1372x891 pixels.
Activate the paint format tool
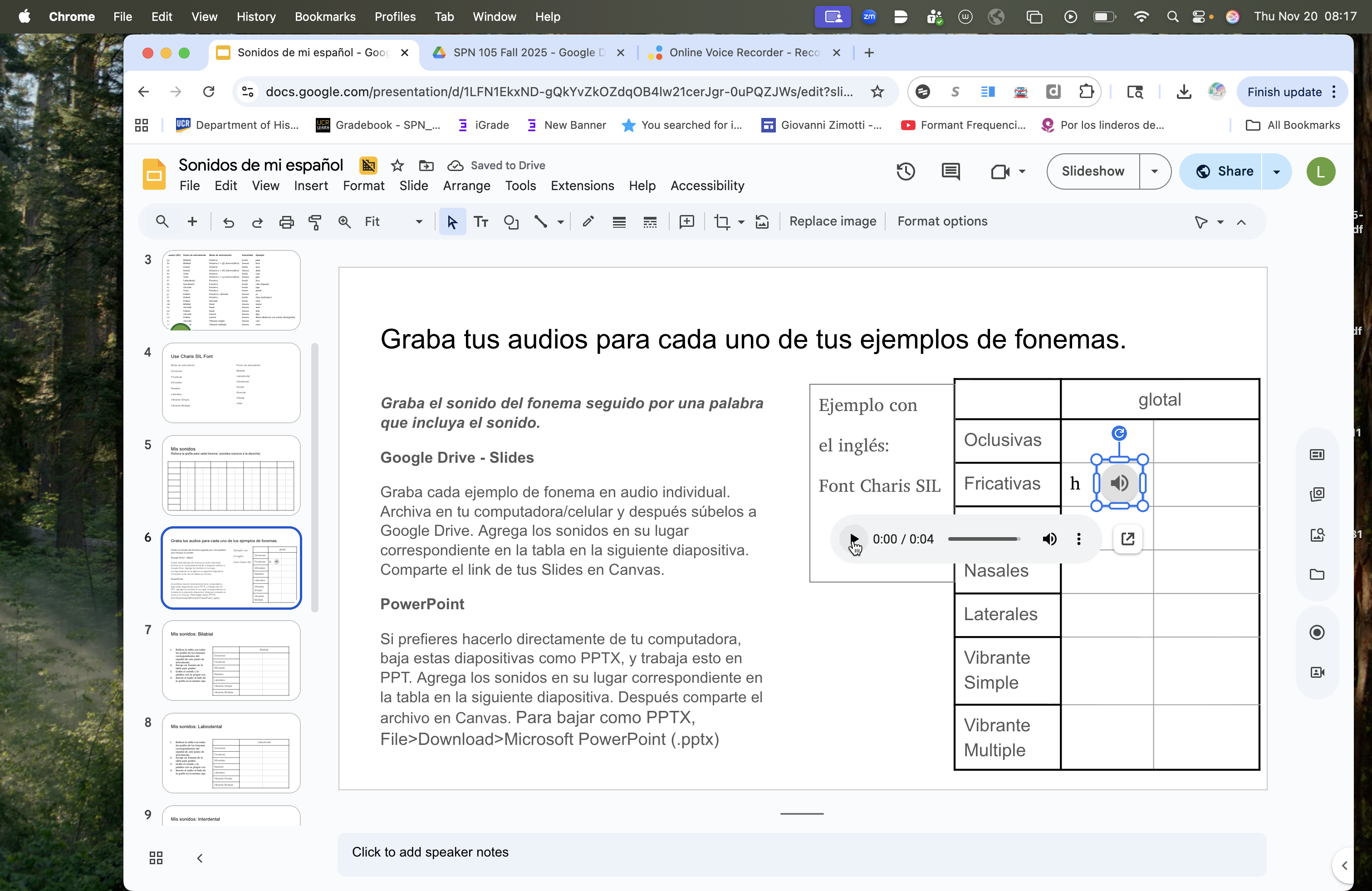tap(315, 222)
